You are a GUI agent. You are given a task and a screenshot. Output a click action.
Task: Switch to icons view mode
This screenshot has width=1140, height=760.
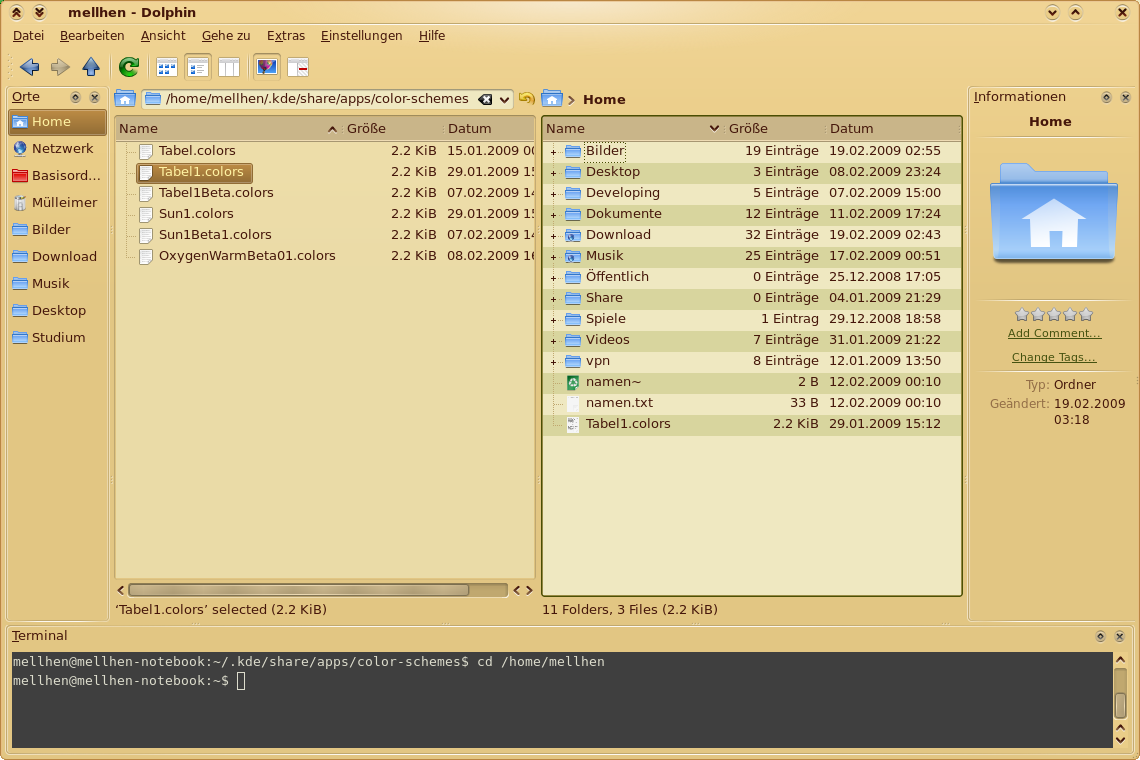[x=166, y=68]
